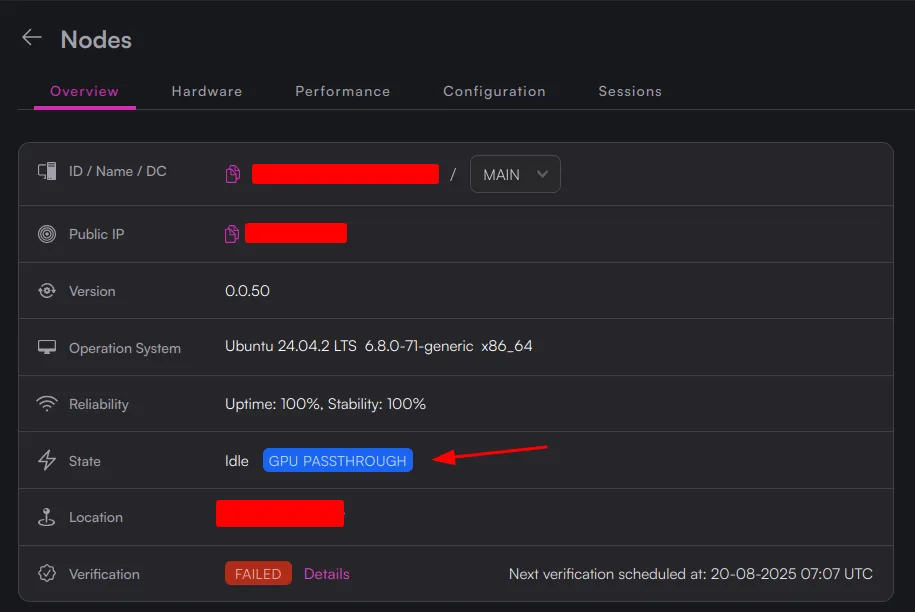915x612 pixels.
Task: Copy the Public IP with the clipboard icon
Action: 232,234
